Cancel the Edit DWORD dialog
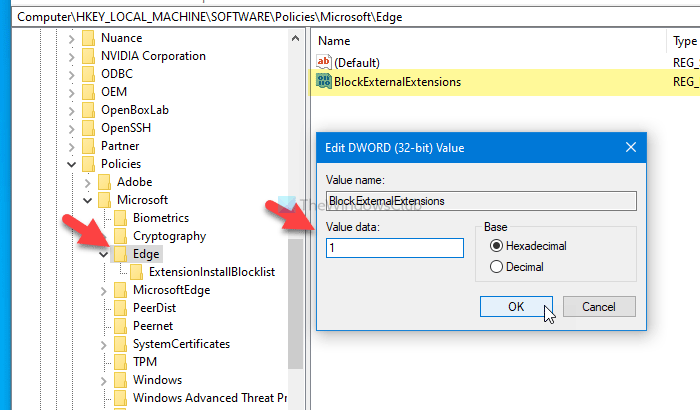 click(x=599, y=307)
